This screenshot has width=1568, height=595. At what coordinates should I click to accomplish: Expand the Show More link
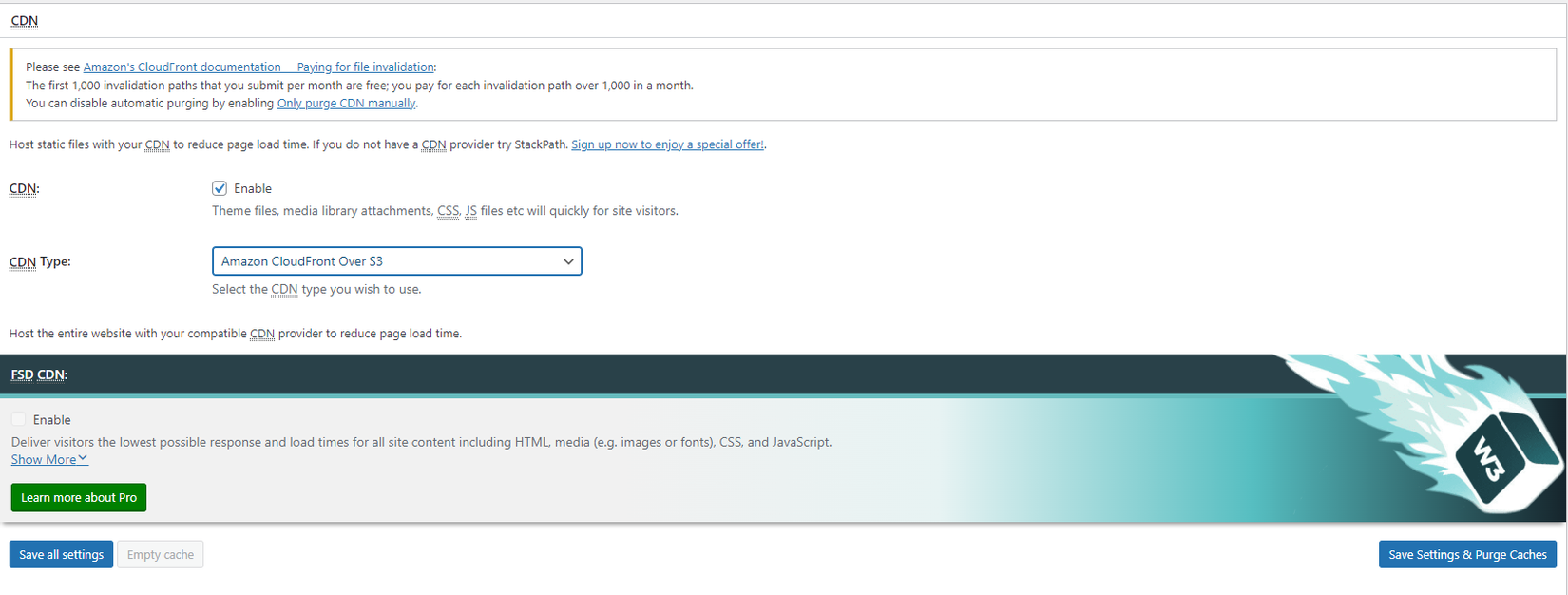[49, 459]
